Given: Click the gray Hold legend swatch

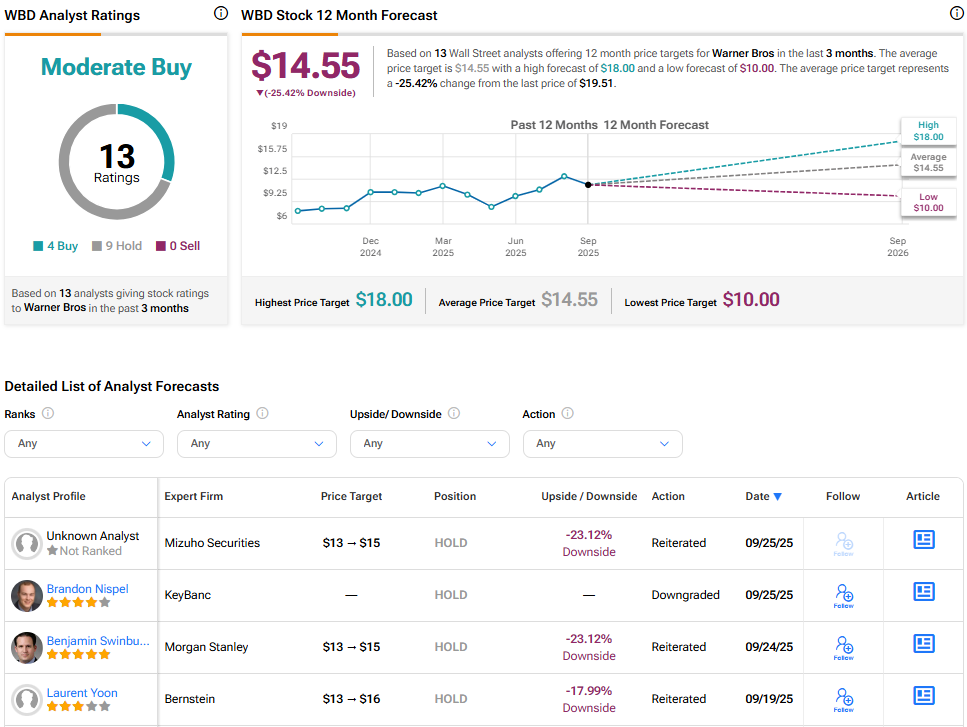Looking at the screenshot, I should 97,246.
